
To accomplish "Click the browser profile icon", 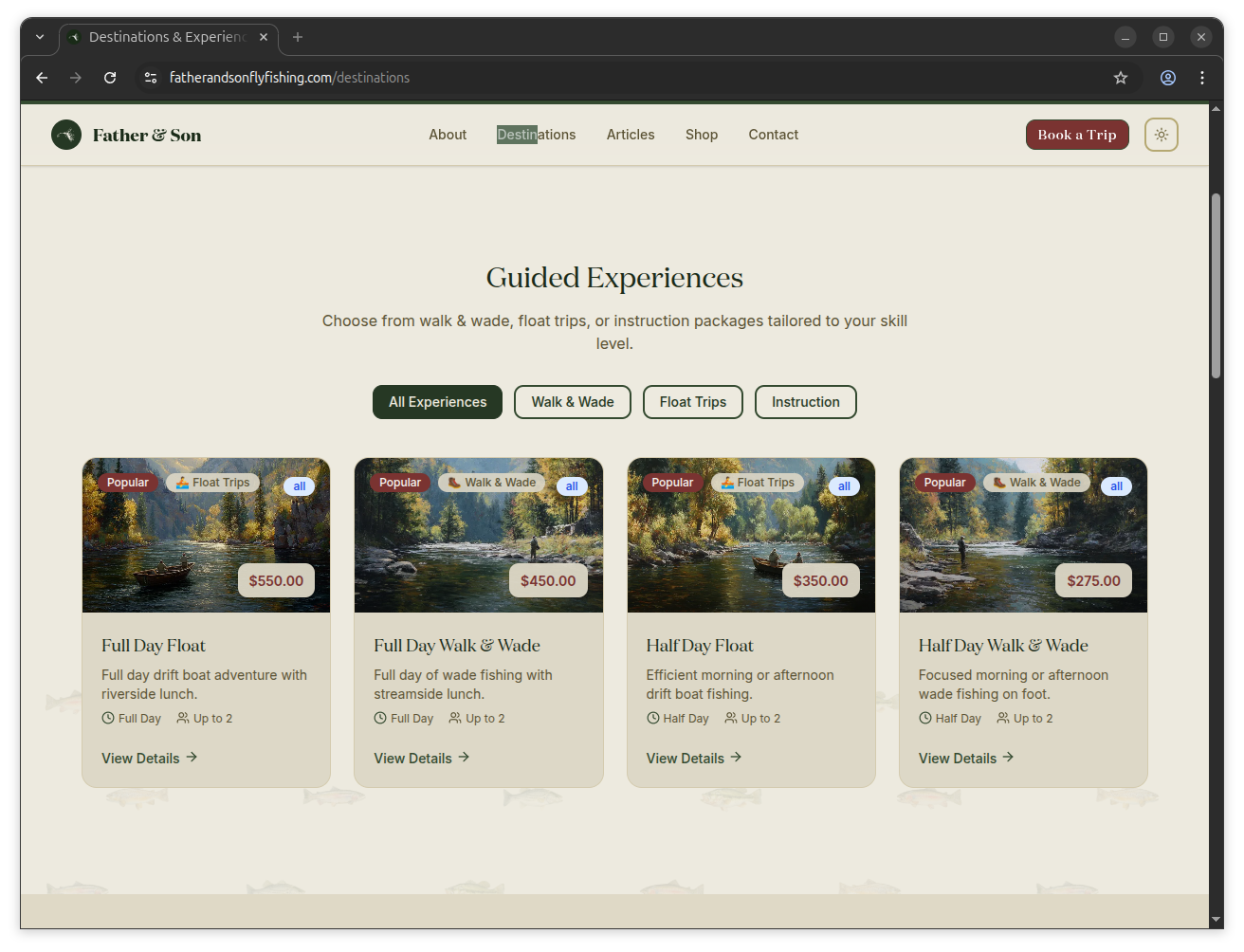I will coord(1168,78).
